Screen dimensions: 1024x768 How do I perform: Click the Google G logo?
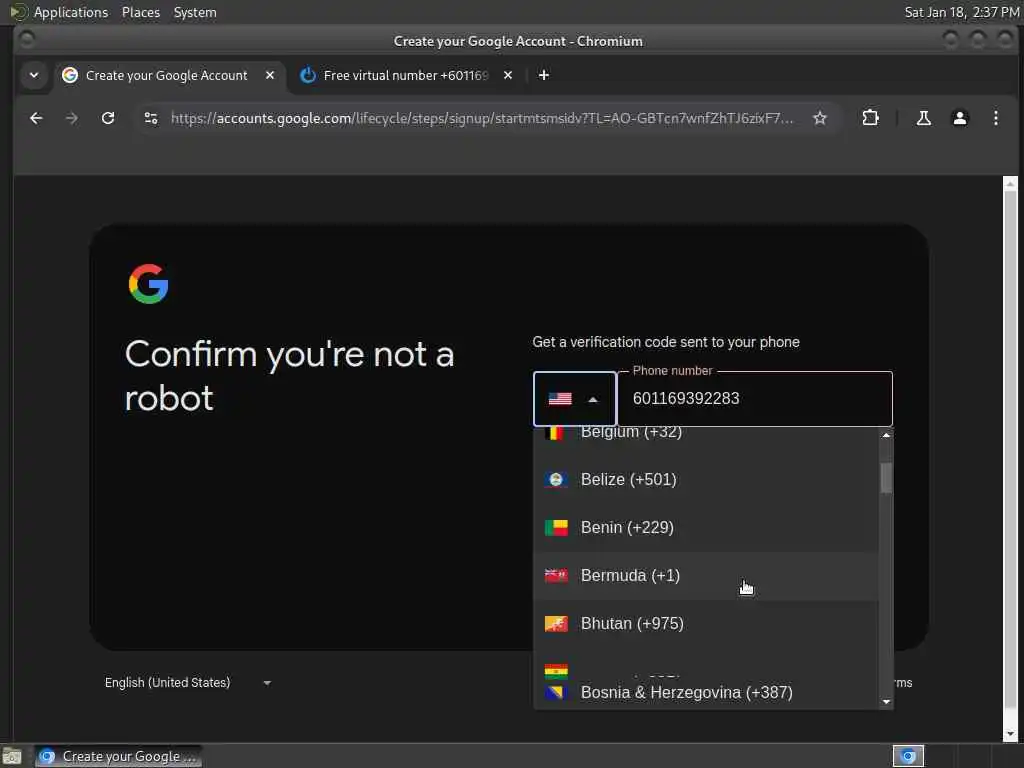pyautogui.click(x=148, y=284)
